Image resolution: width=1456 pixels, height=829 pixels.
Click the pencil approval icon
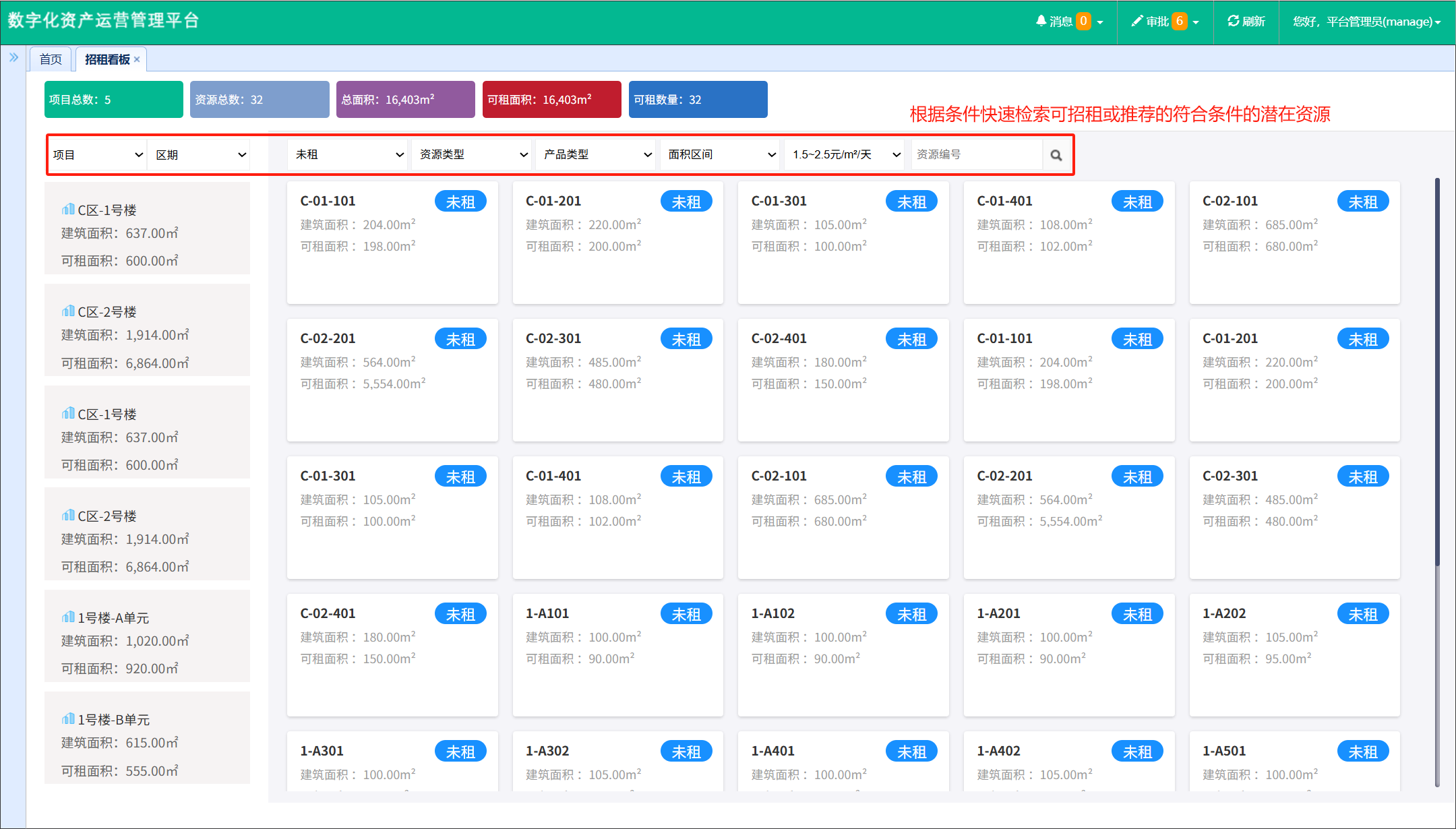pos(1137,21)
